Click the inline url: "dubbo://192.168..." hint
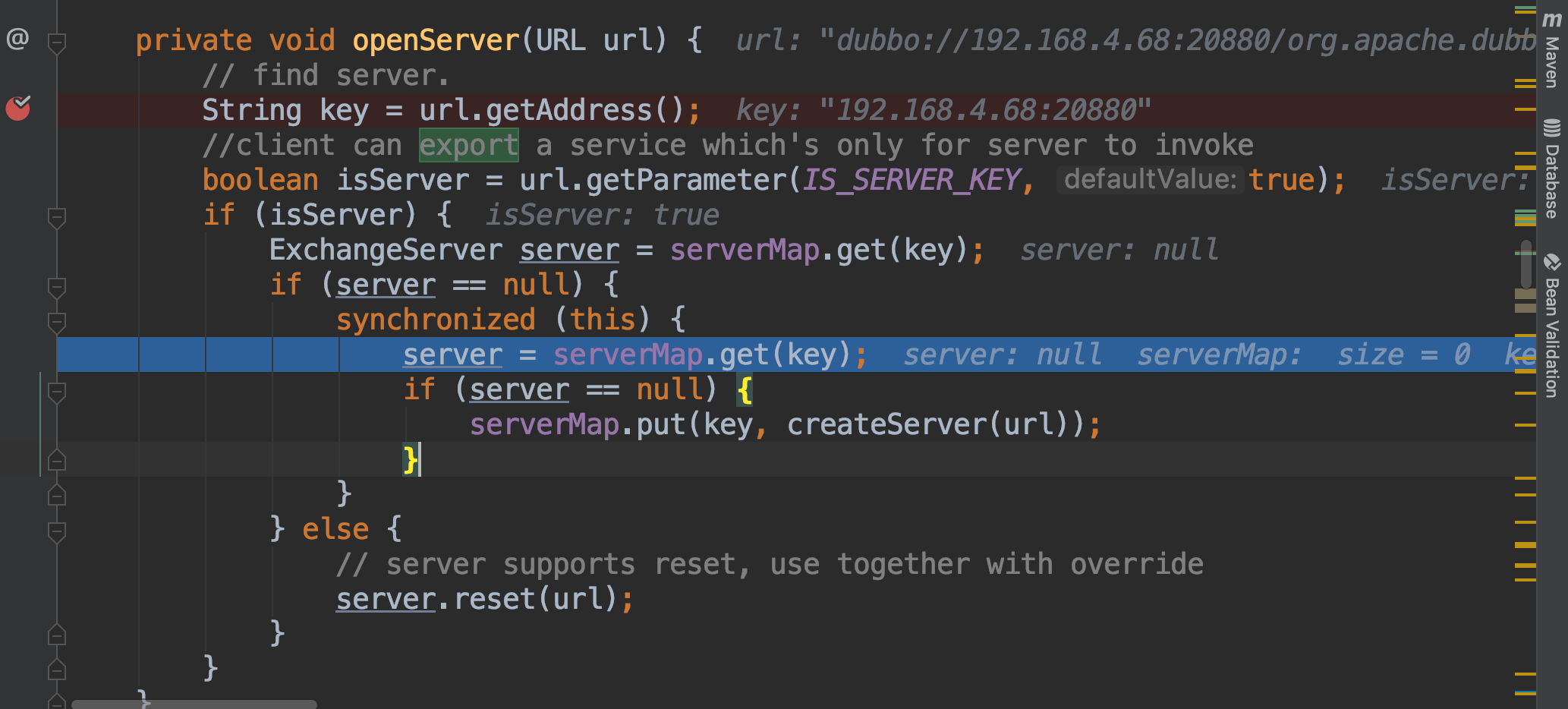This screenshot has width=1568, height=709. point(1136,40)
